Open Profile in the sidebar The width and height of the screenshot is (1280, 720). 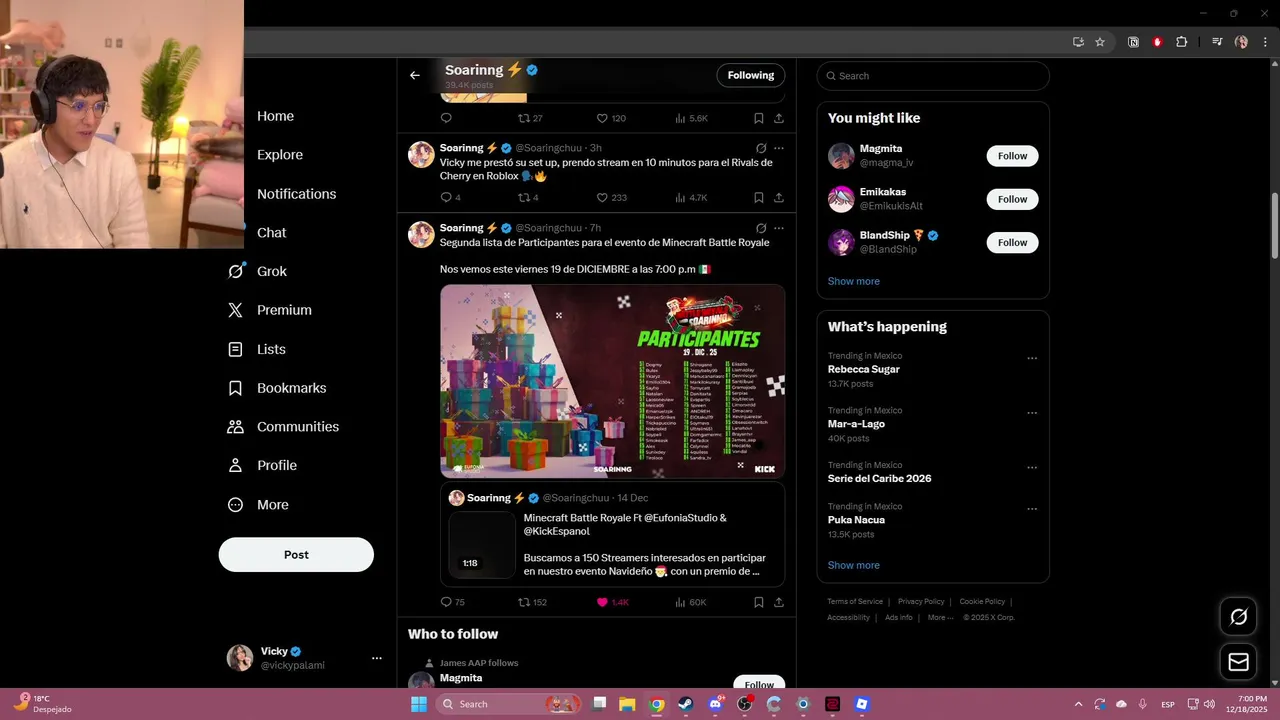(262, 465)
